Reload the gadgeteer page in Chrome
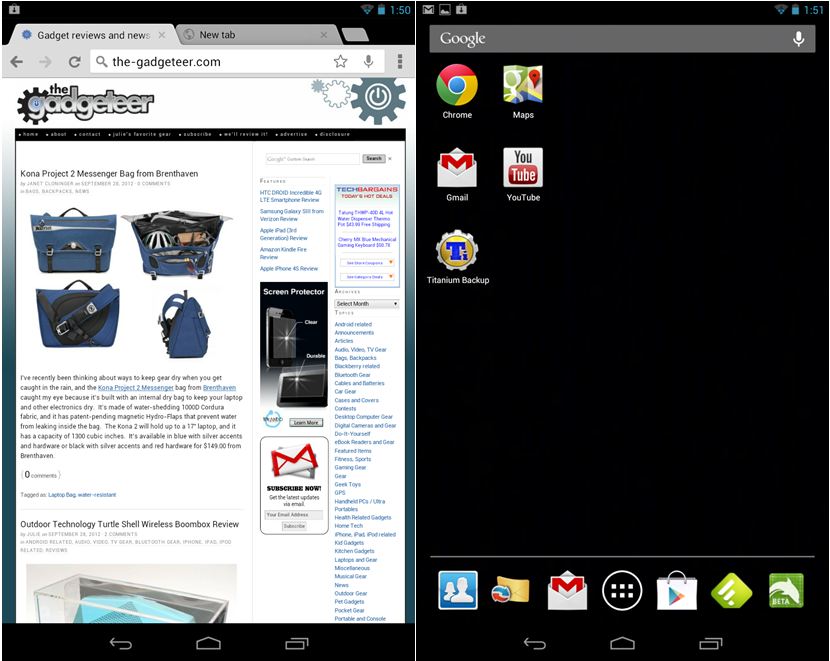Screen dimensions: 830x661 (x=75, y=62)
